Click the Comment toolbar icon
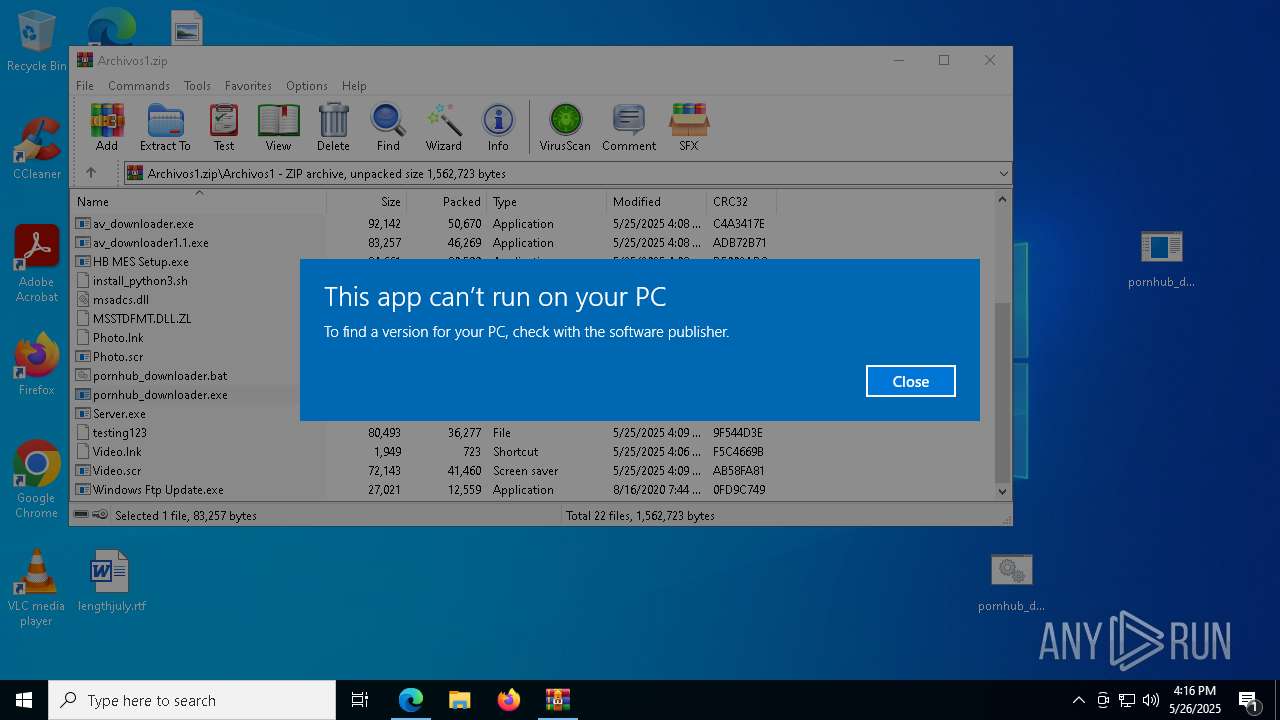1280x720 pixels. [x=629, y=127]
